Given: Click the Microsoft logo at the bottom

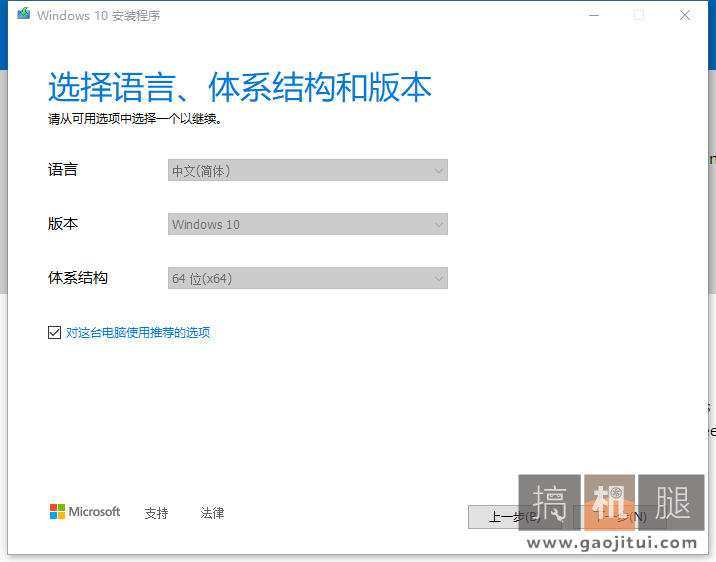Looking at the screenshot, I should point(85,512).
